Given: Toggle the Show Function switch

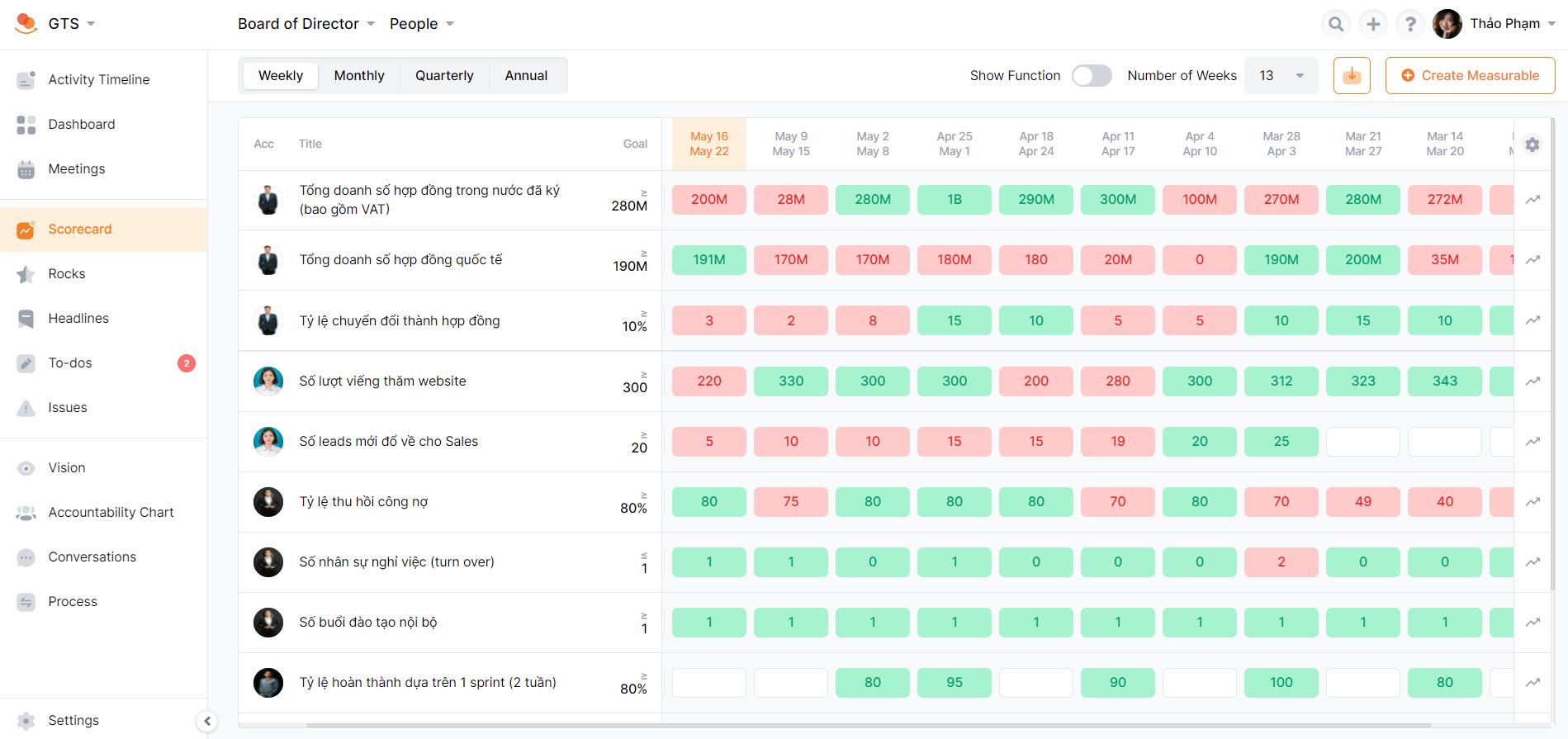Looking at the screenshot, I should (x=1091, y=76).
